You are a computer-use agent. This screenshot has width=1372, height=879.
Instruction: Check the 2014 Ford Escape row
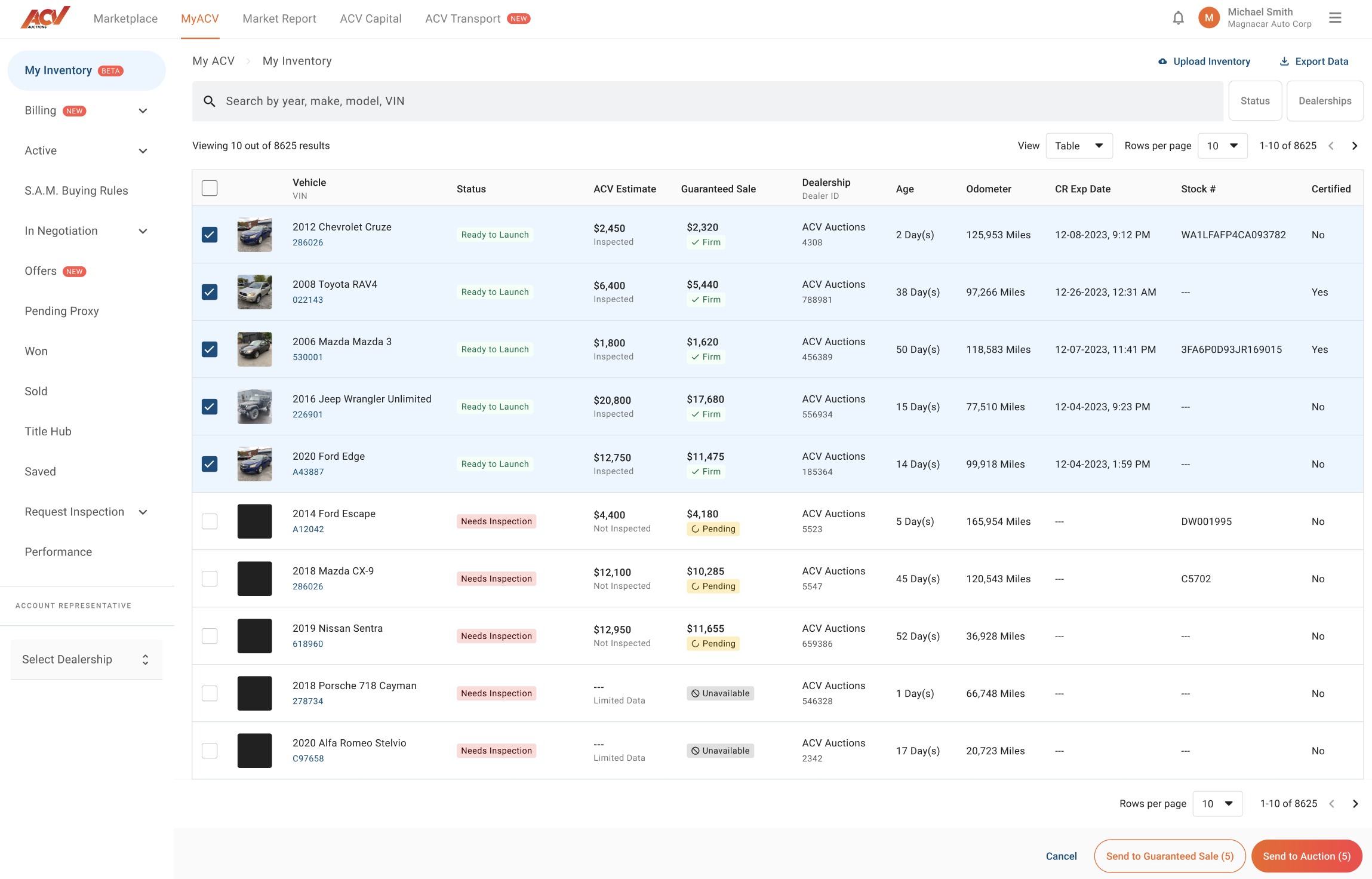(x=210, y=521)
